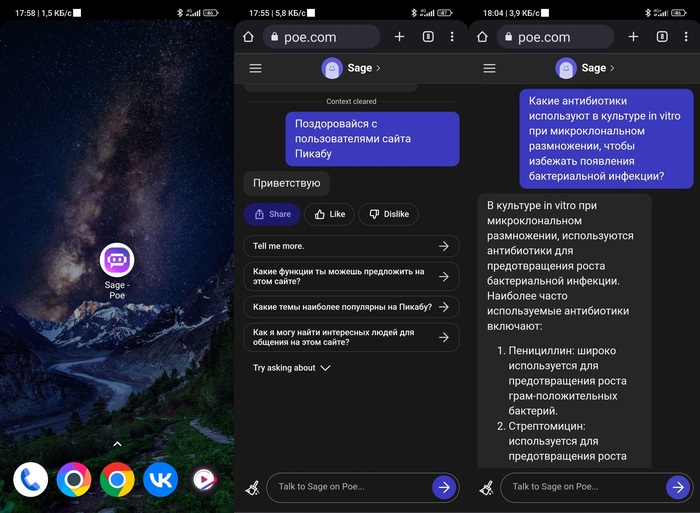
Task: Select the 'Tell me more.' suggestion
Action: click(x=351, y=246)
